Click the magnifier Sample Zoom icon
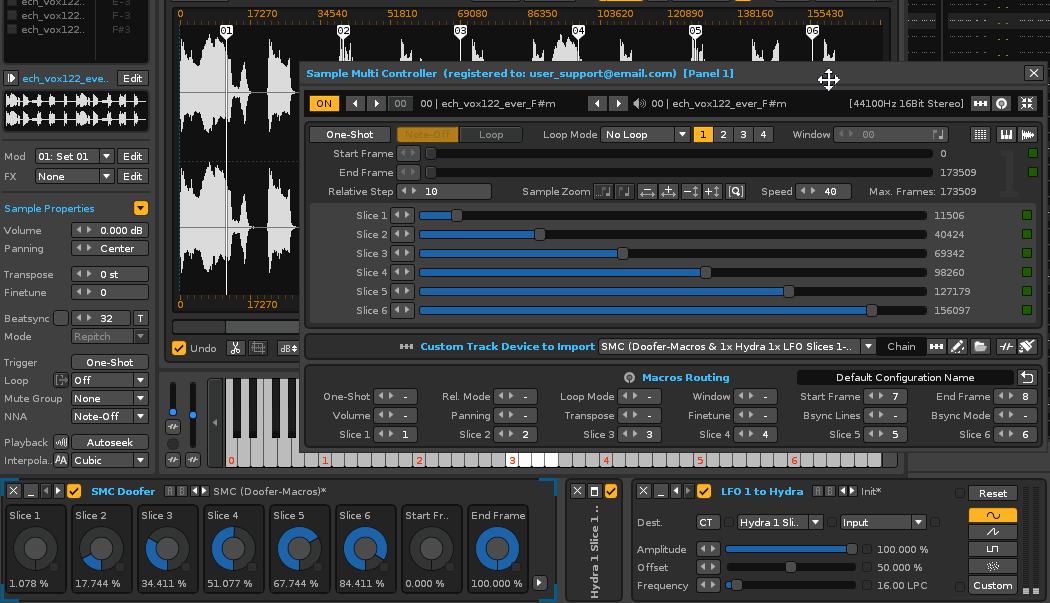The width and height of the screenshot is (1050, 603). [735, 192]
